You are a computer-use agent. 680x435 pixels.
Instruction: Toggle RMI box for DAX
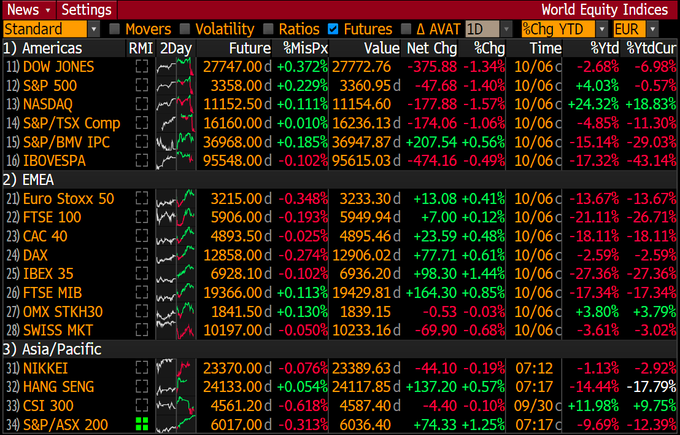tap(142, 255)
